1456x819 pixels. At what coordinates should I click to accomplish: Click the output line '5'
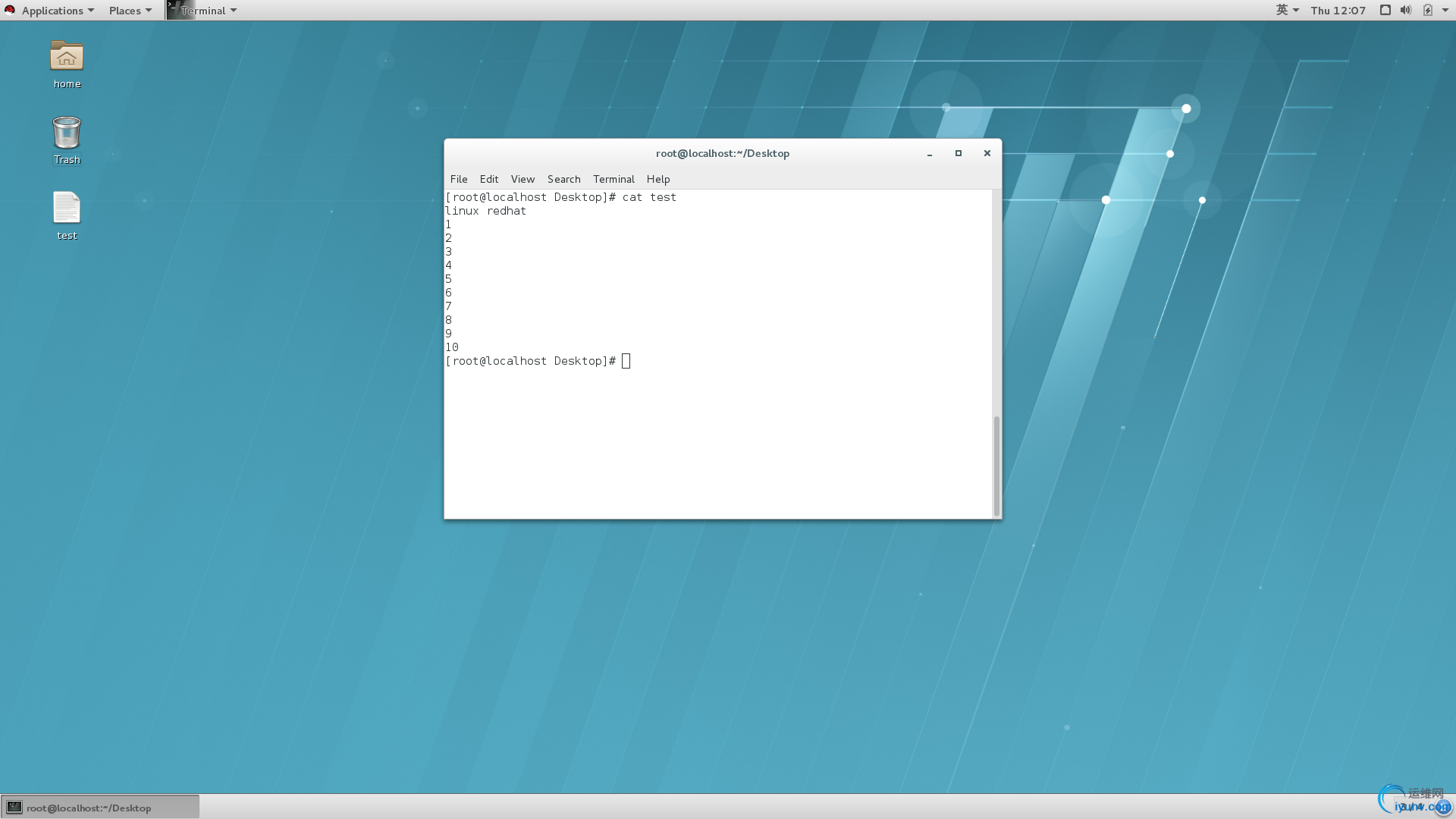(448, 279)
